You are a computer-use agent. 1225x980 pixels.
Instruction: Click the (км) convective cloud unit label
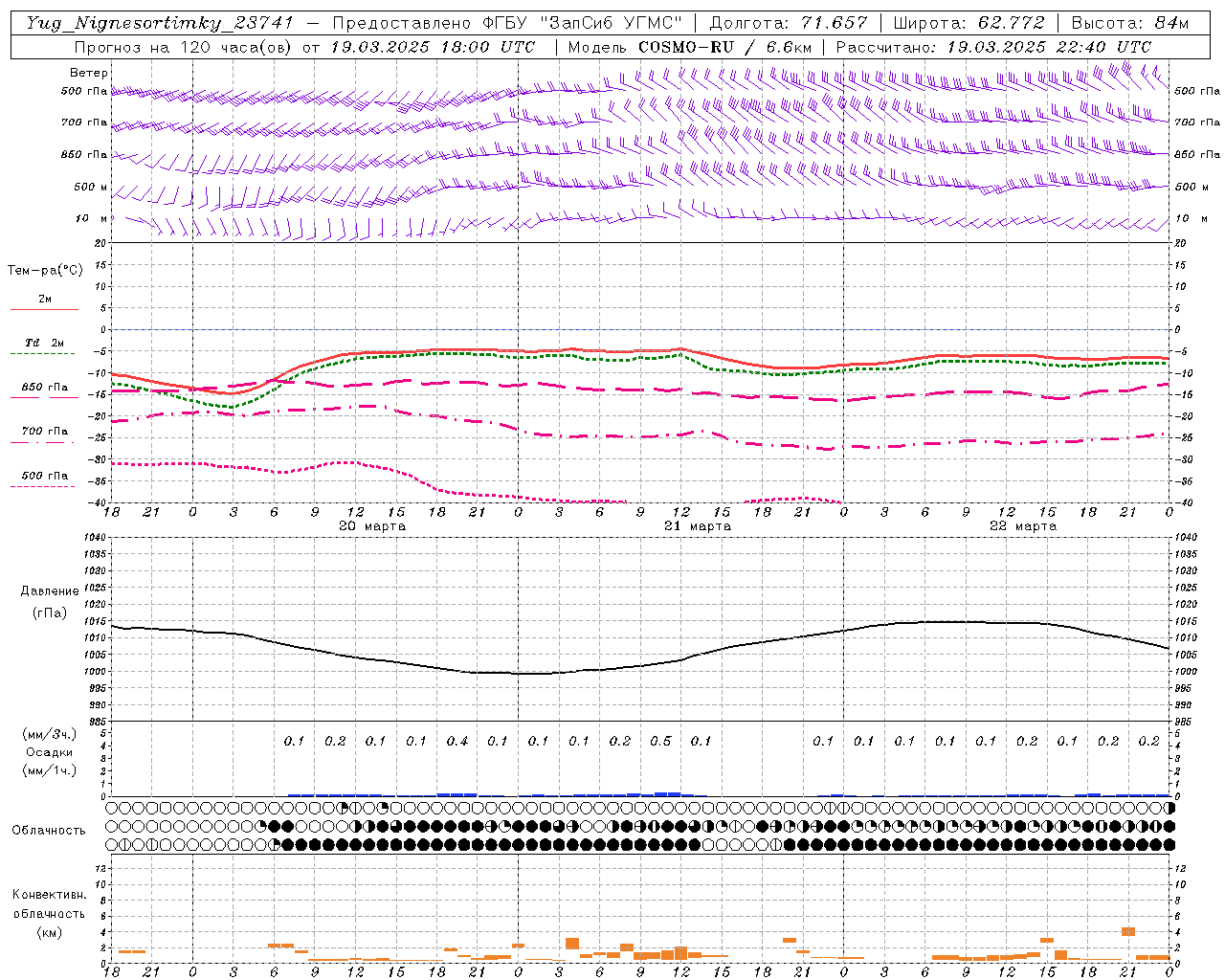(x=49, y=932)
